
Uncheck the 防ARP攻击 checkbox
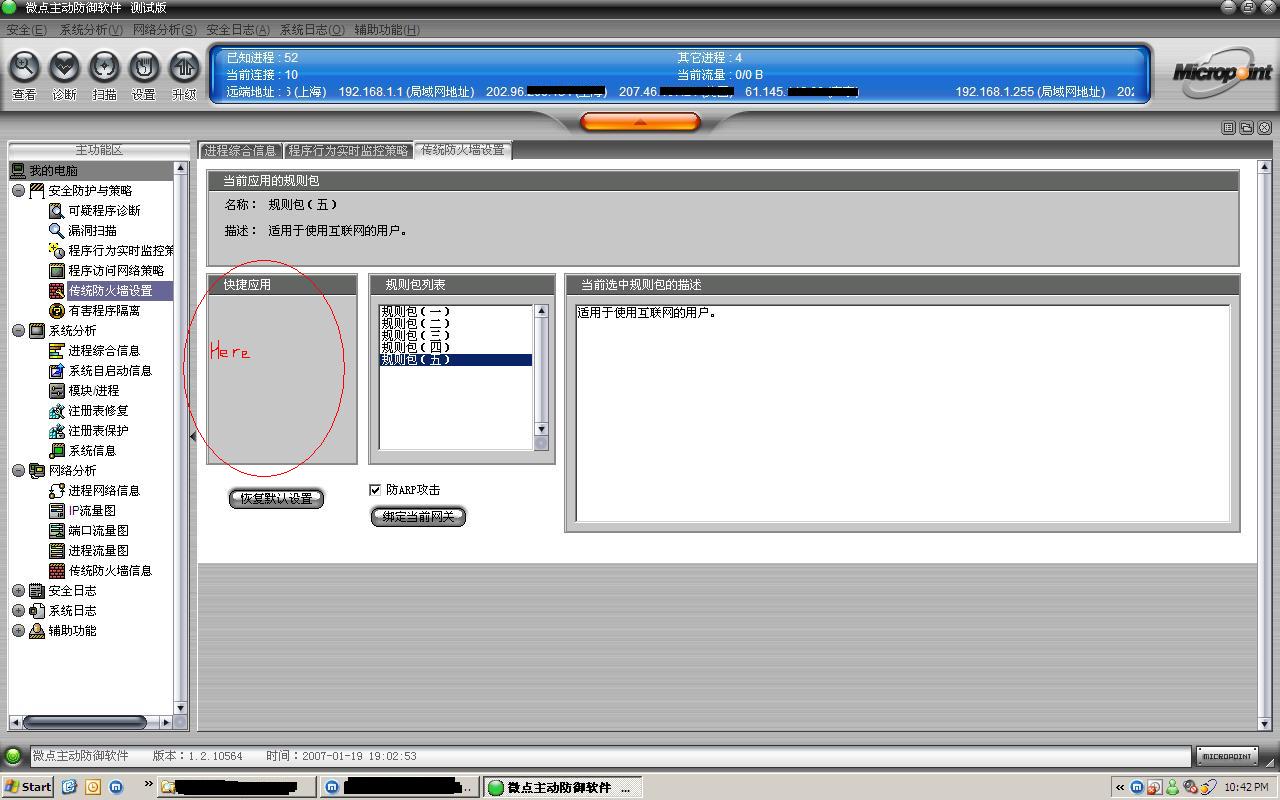point(375,490)
